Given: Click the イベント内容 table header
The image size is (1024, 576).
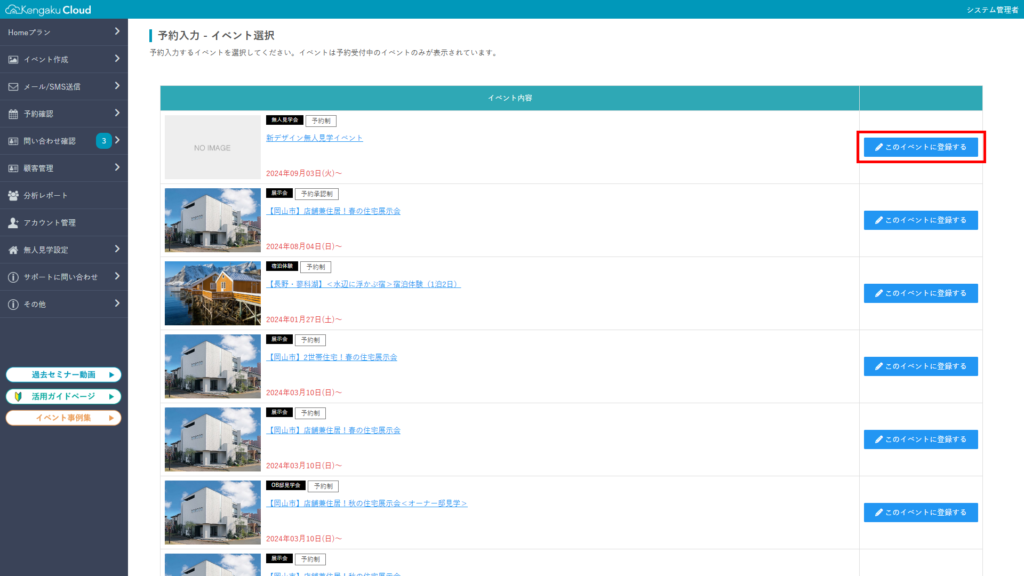Looking at the screenshot, I should point(509,98).
